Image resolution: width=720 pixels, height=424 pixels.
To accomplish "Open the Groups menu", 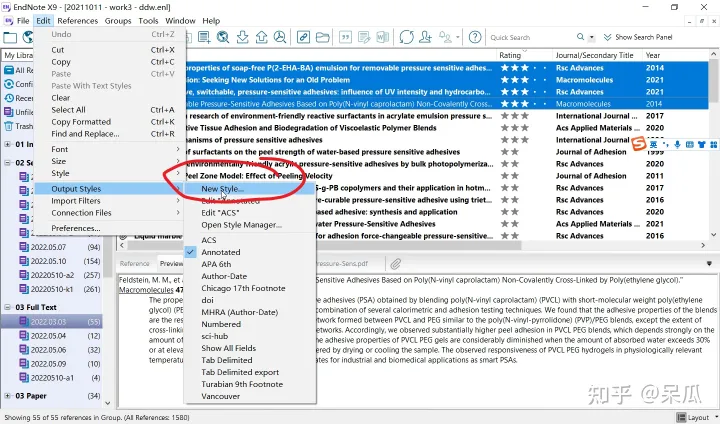I will [x=118, y=21].
